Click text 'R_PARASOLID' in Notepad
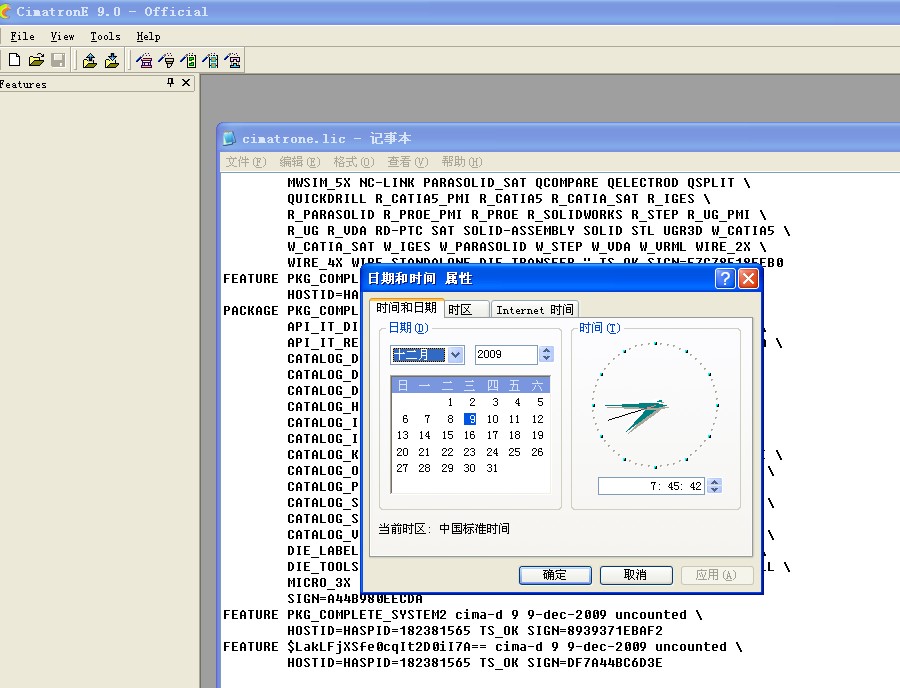900x688 pixels. coord(331,215)
